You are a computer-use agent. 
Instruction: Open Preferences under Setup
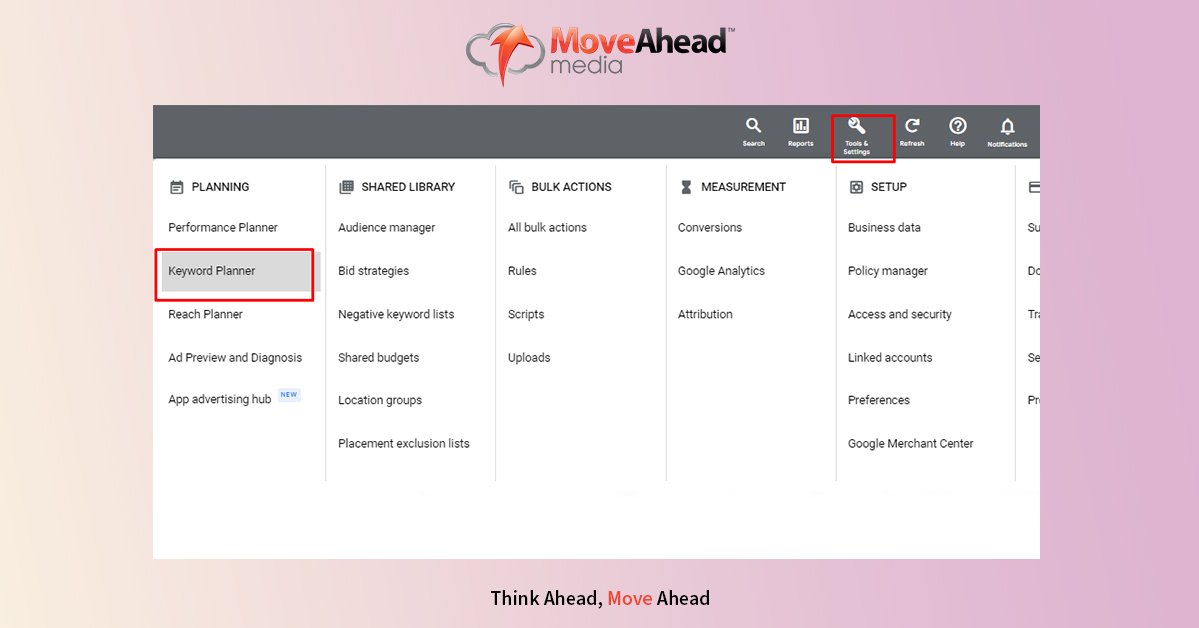click(879, 400)
